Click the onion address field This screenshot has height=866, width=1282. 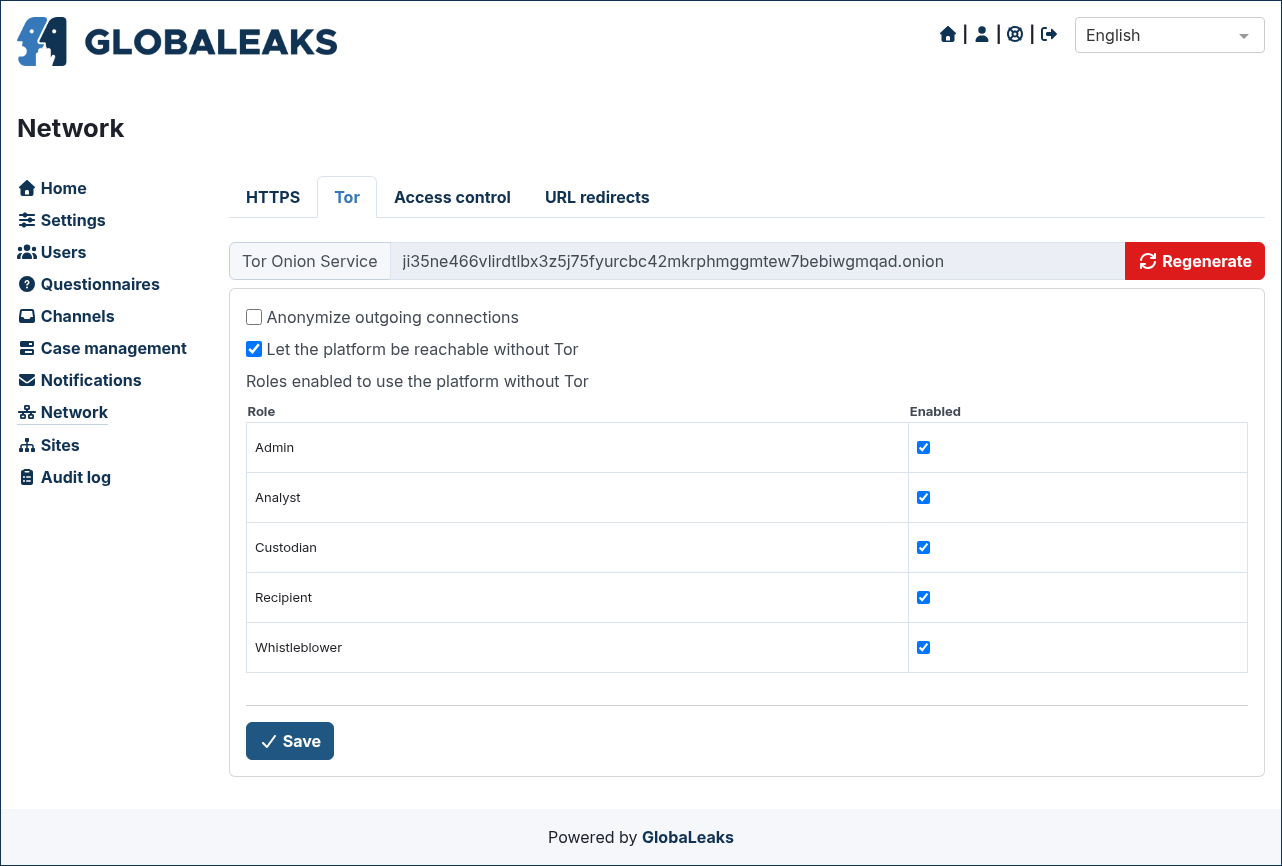[757, 261]
